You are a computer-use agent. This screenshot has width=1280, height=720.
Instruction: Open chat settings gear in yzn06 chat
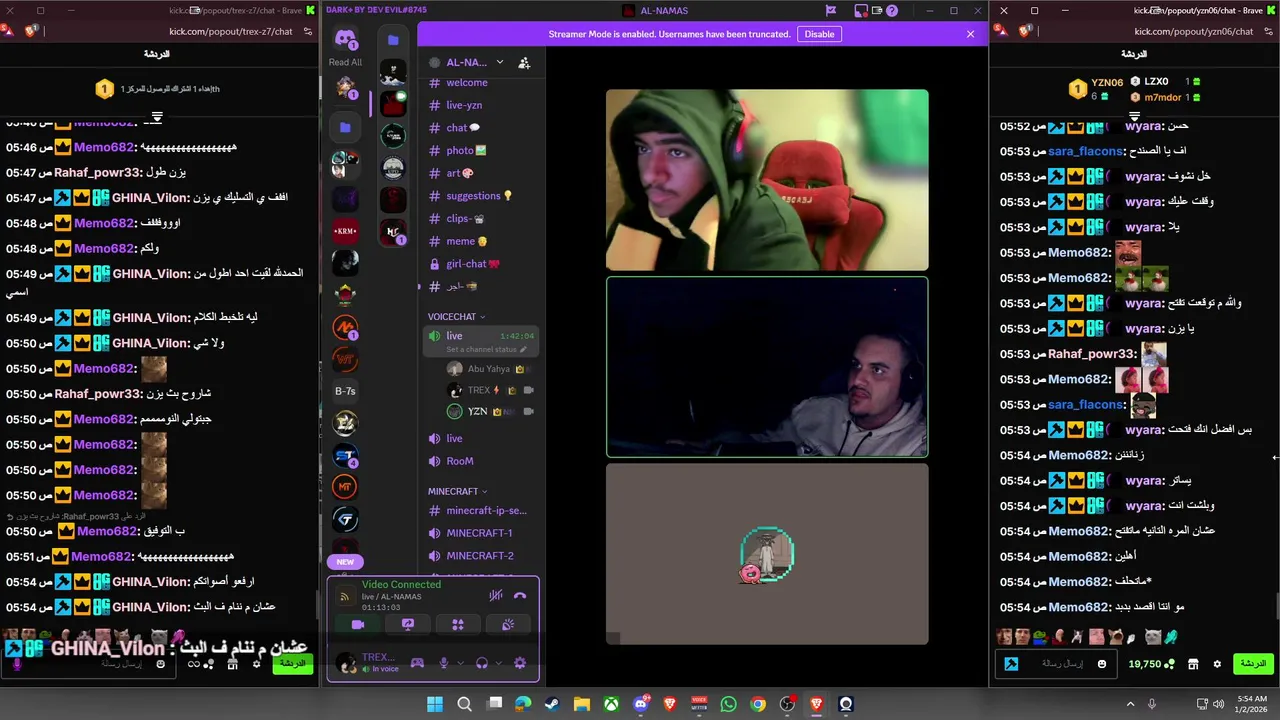point(1217,664)
